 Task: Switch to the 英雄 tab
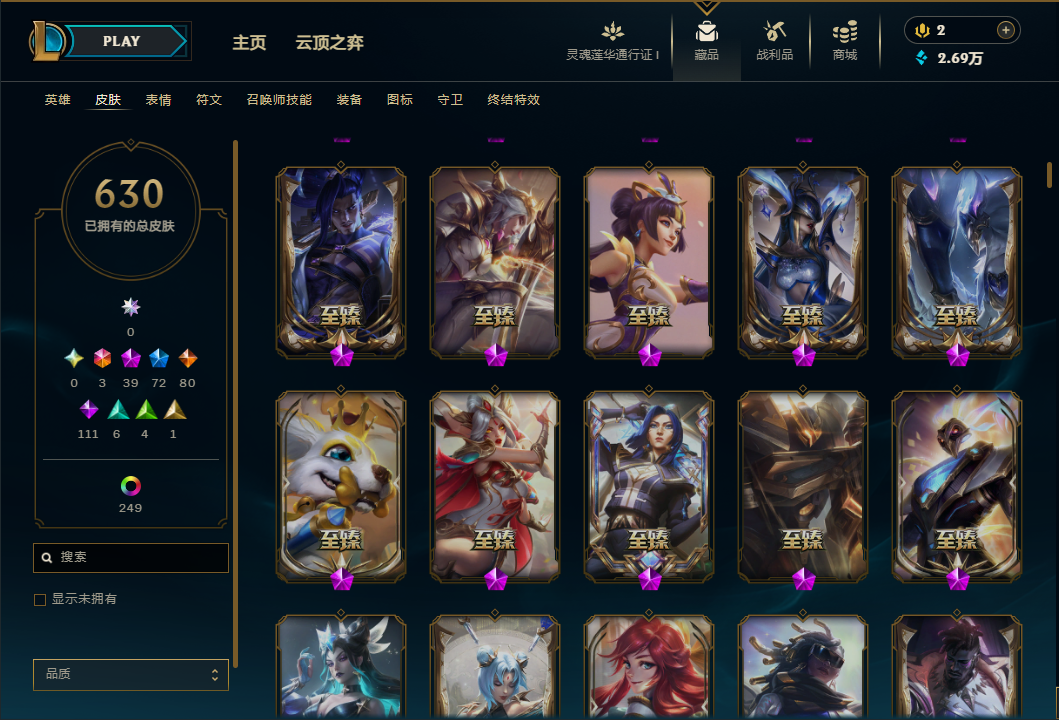click(57, 100)
